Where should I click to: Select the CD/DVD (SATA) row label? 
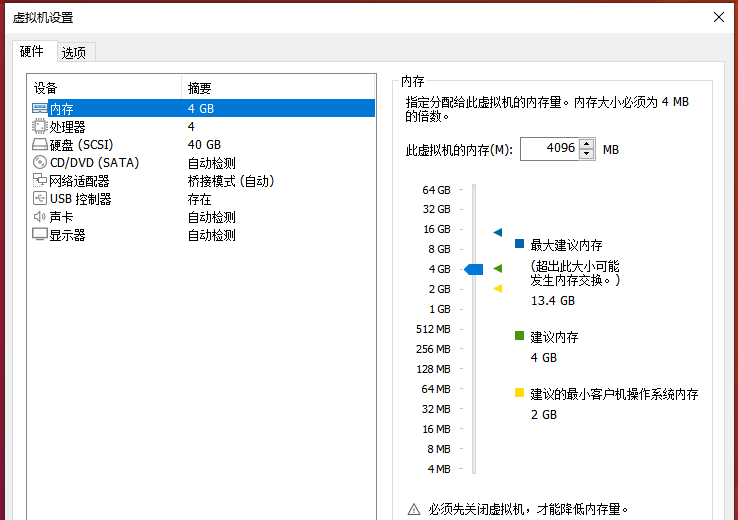click(94, 163)
